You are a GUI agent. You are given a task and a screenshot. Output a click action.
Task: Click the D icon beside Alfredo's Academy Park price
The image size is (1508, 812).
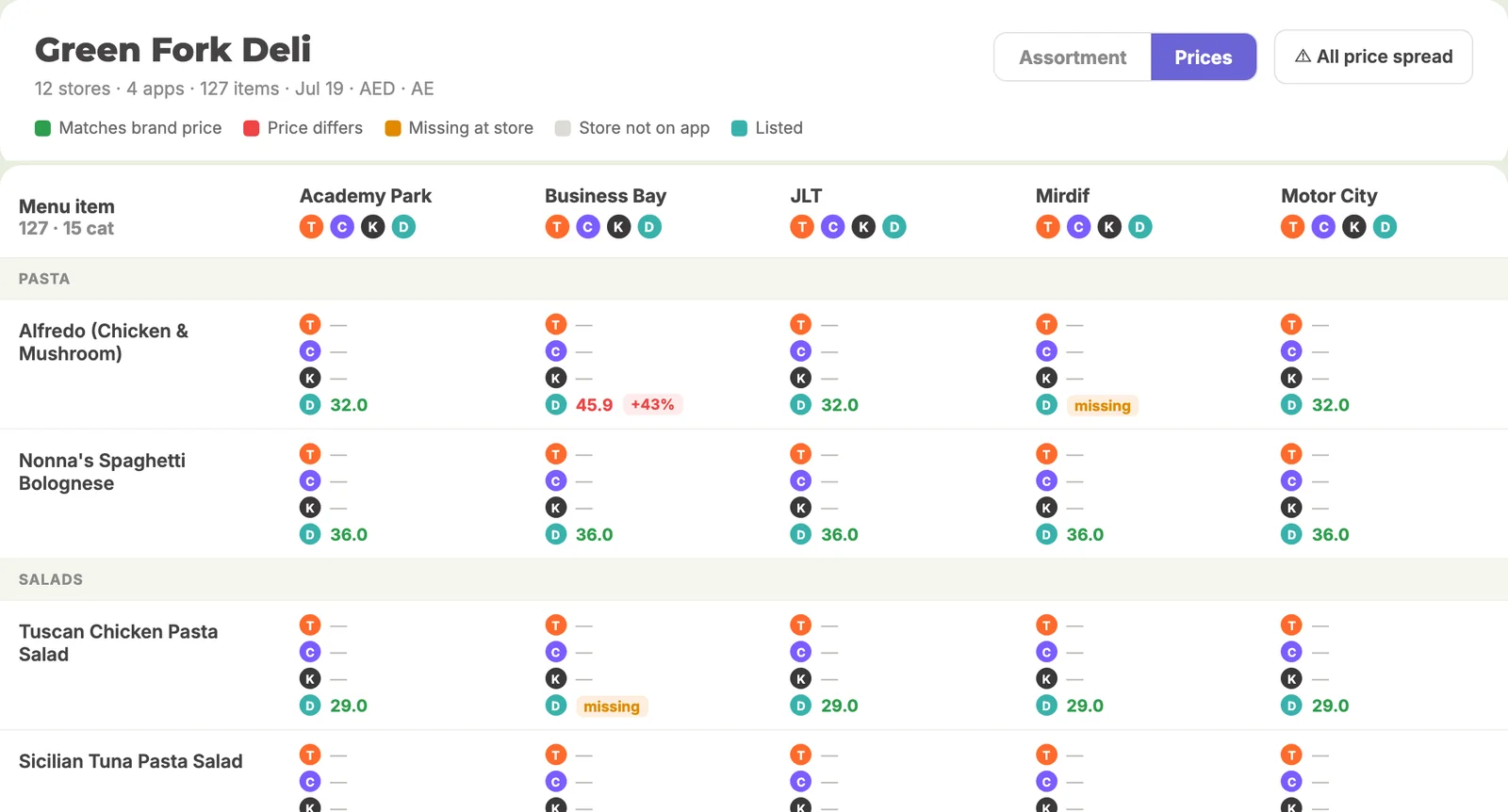click(310, 405)
